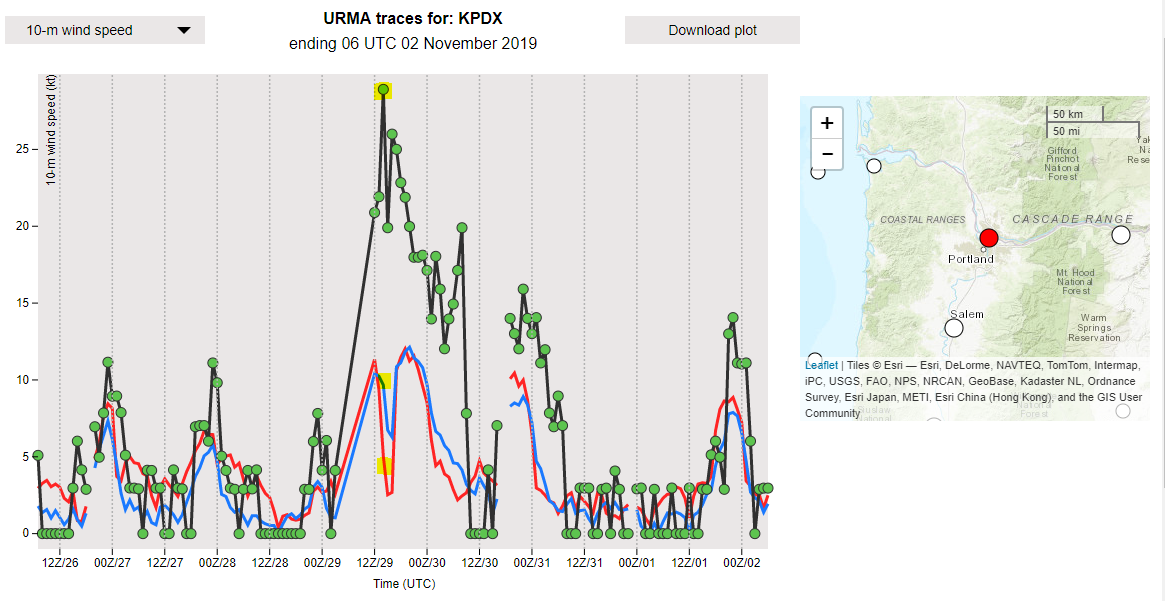Click the yellow-highlighted low point on red trace
This screenshot has width=1165, height=601.
point(384,466)
